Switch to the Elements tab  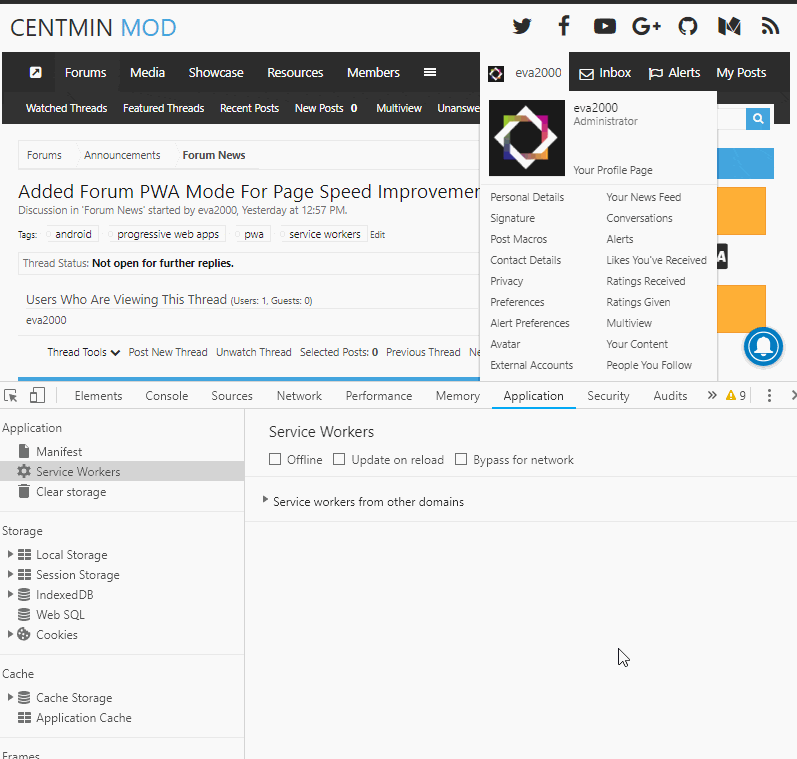(98, 396)
